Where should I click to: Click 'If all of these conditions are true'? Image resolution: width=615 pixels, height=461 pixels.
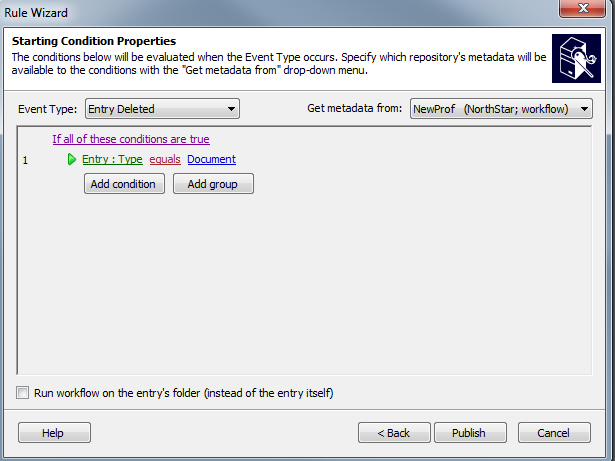[x=131, y=139]
